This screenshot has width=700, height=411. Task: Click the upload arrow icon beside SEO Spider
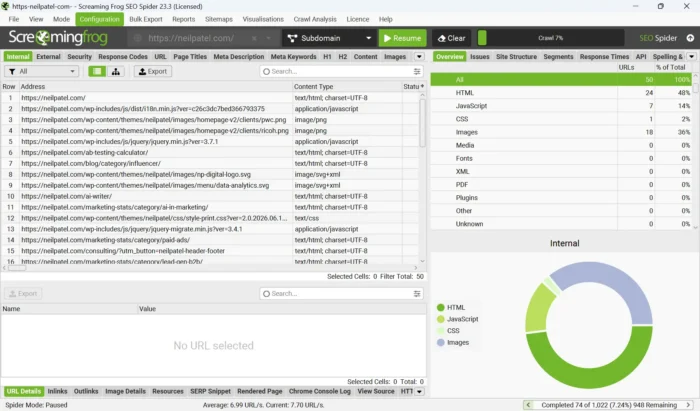click(x=690, y=38)
